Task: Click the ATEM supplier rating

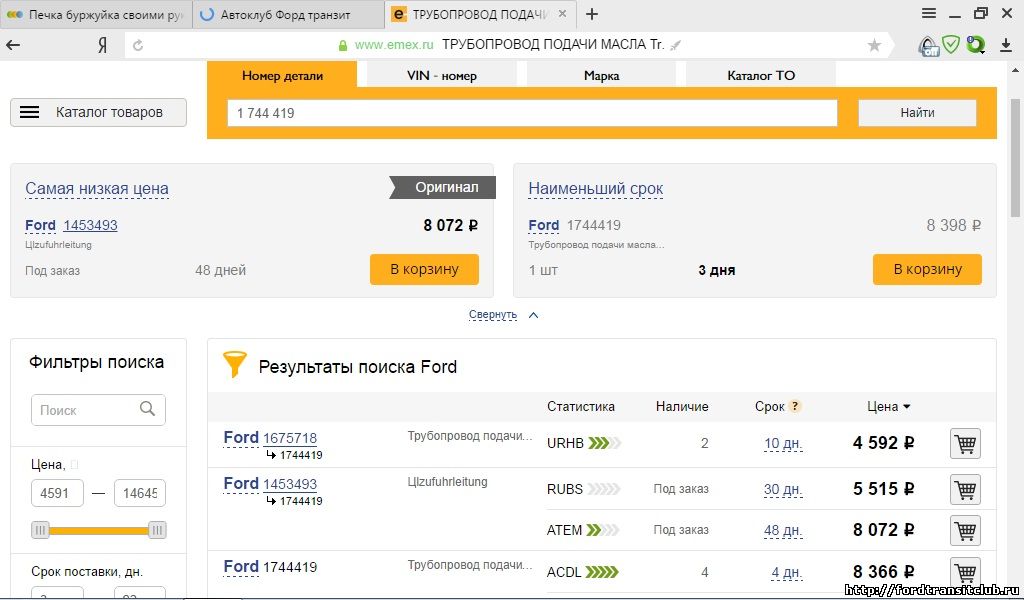Action: pos(602,530)
